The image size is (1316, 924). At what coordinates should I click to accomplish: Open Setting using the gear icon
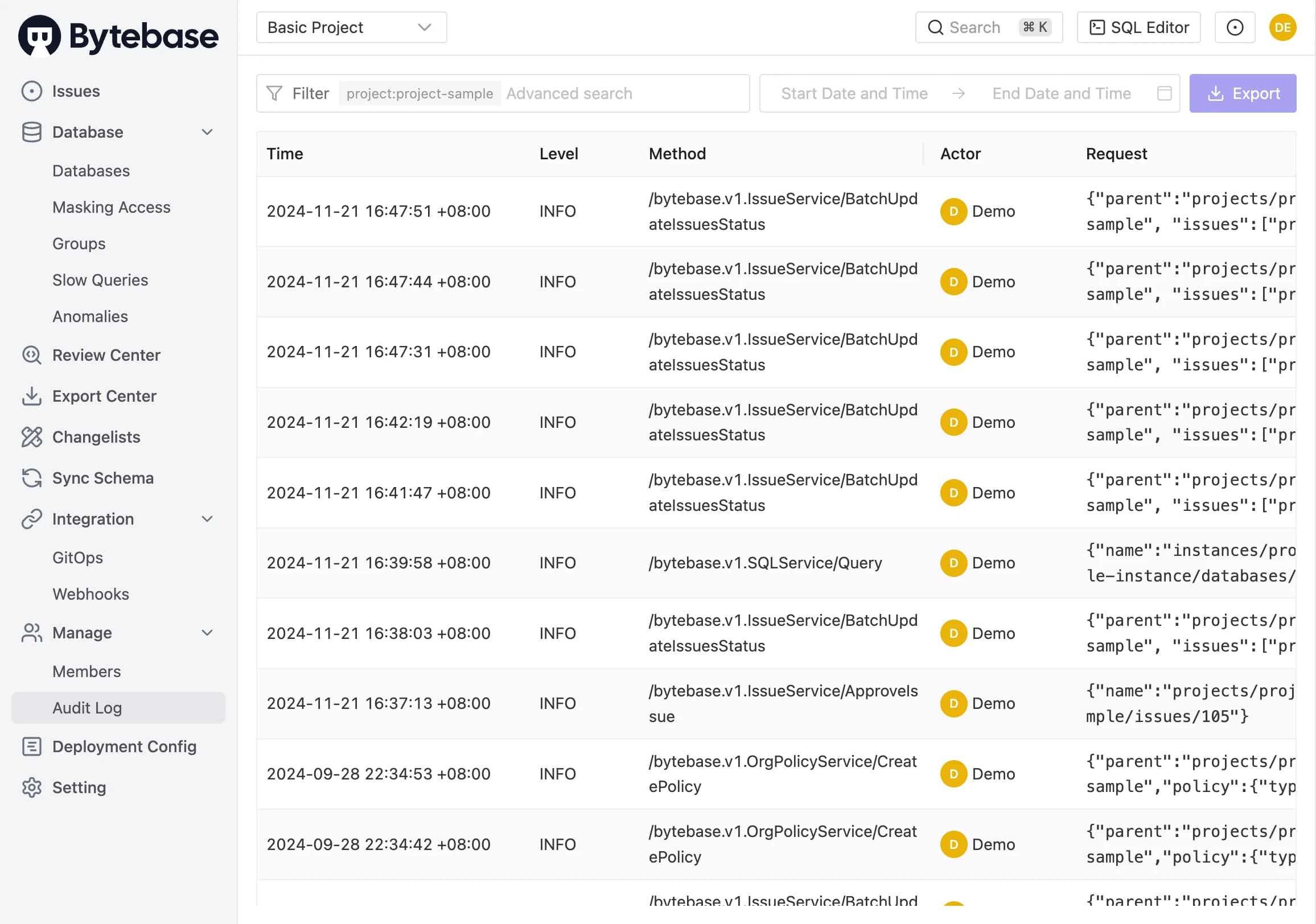click(31, 787)
